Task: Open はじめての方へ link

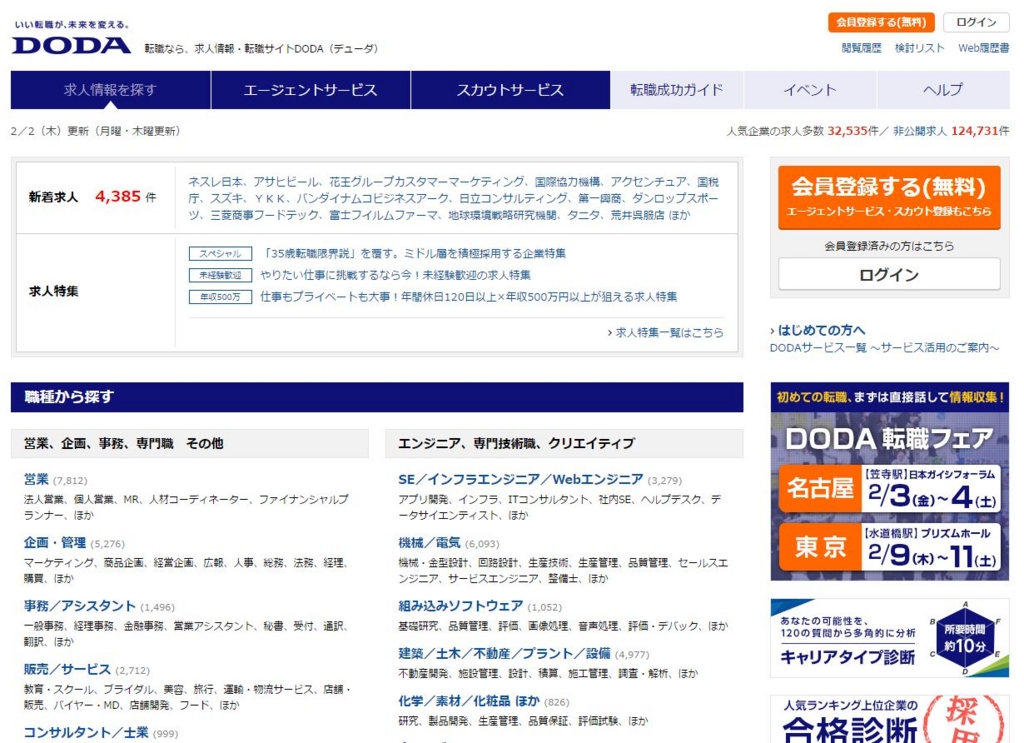Action: click(822, 330)
